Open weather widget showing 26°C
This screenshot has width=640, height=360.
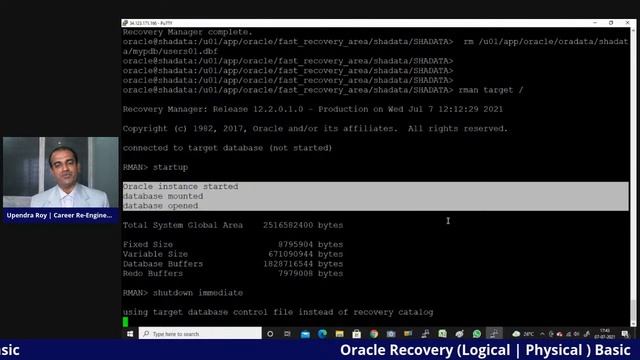[523, 334]
